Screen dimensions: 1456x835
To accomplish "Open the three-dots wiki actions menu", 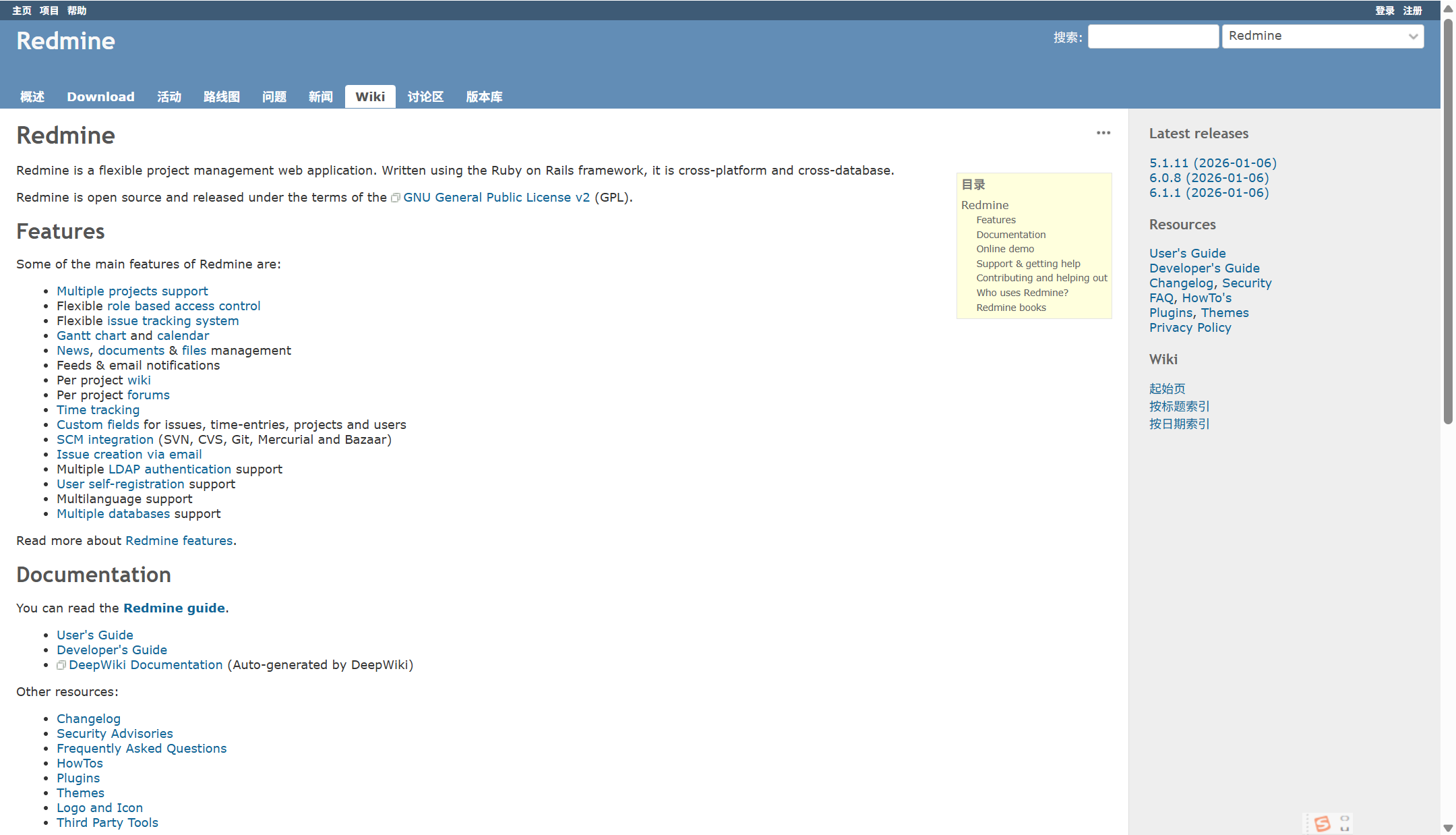I will 1103,133.
